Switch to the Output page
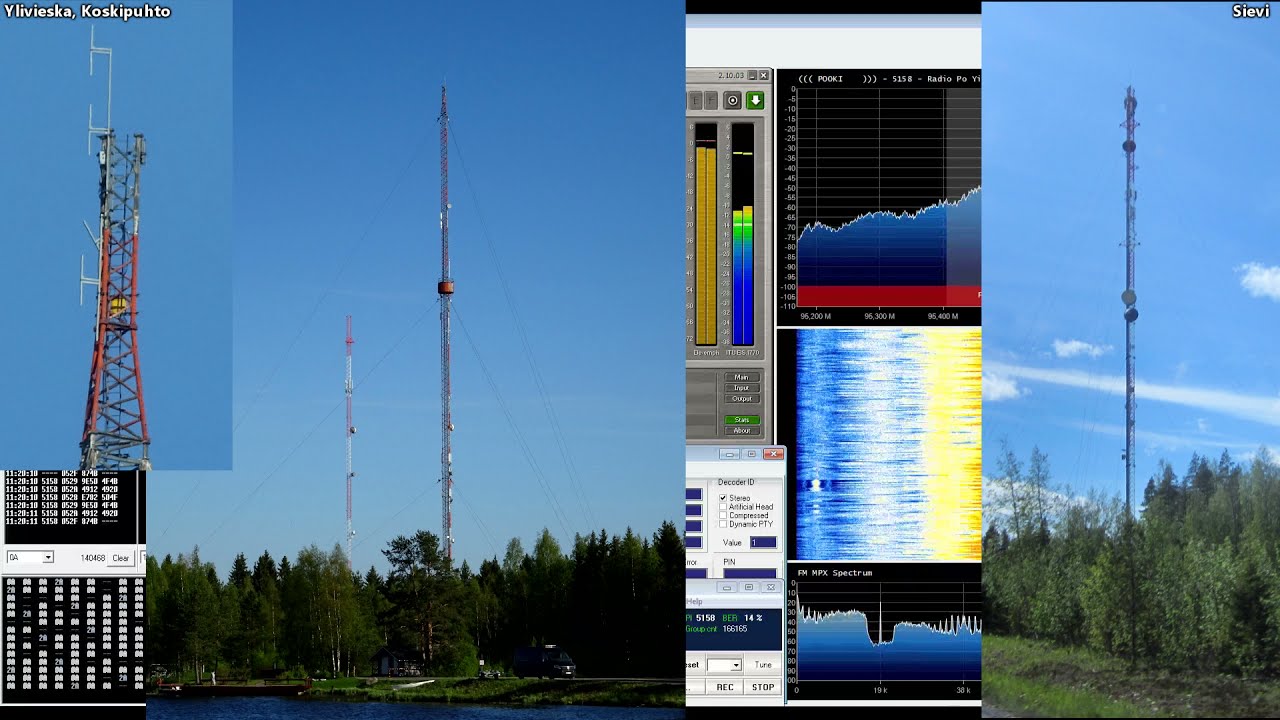The image size is (1280, 720). (x=741, y=399)
